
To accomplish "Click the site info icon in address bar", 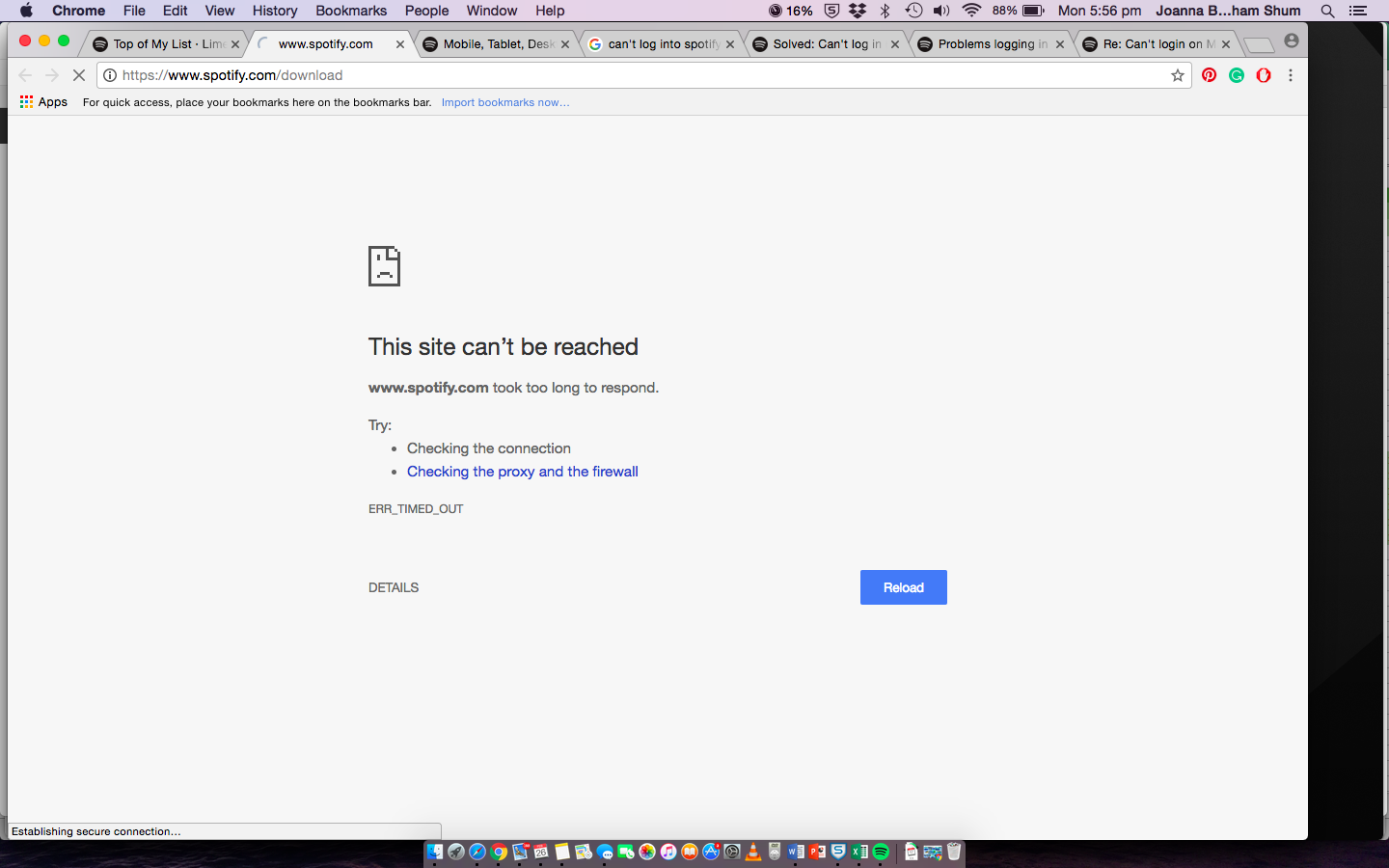I will click(x=110, y=75).
